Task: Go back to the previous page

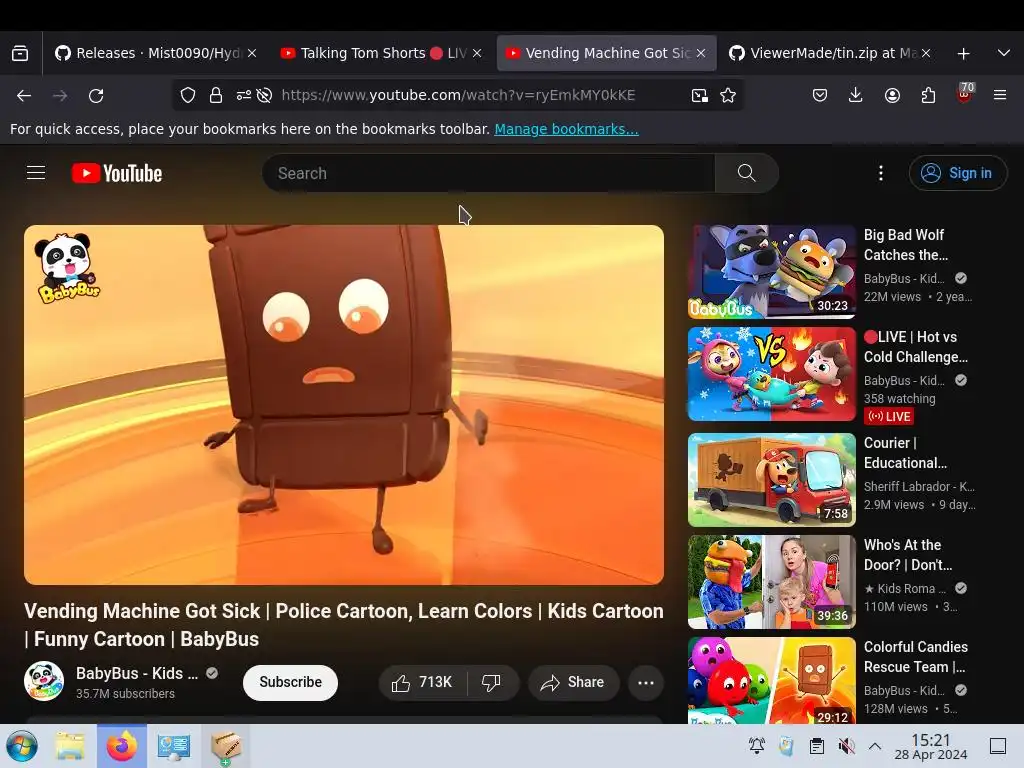Action: pyautogui.click(x=24, y=95)
